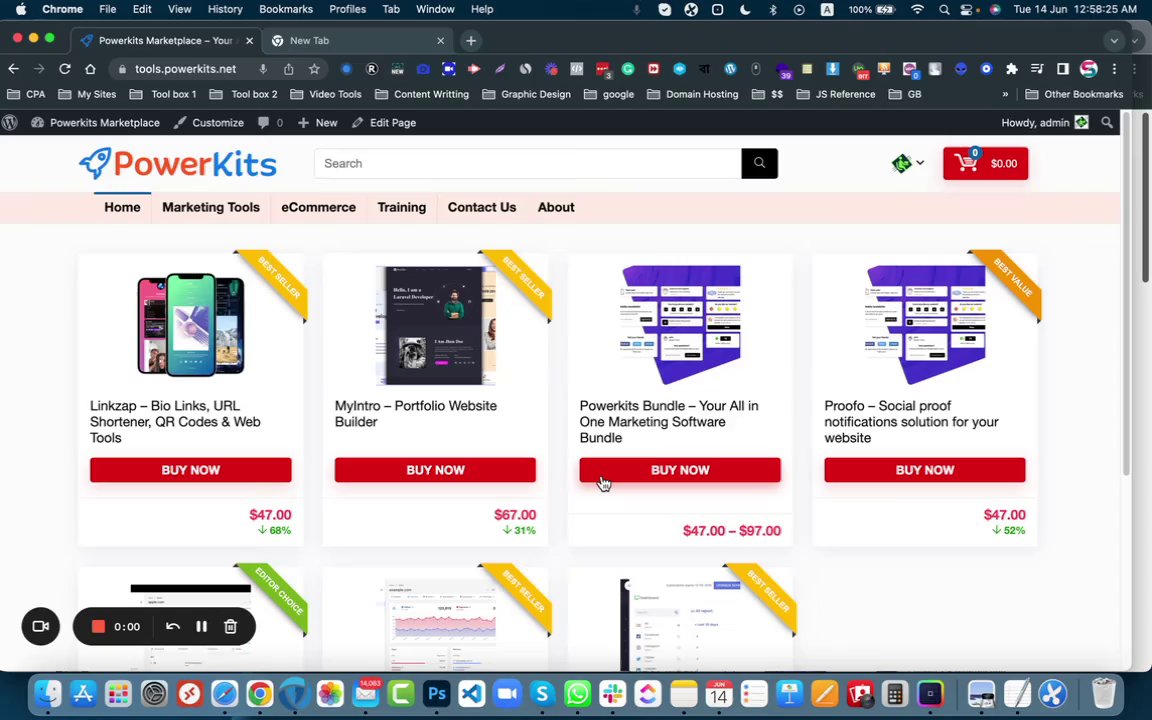Bookmark this page with the star icon
1152x720 pixels.
pos(314,68)
